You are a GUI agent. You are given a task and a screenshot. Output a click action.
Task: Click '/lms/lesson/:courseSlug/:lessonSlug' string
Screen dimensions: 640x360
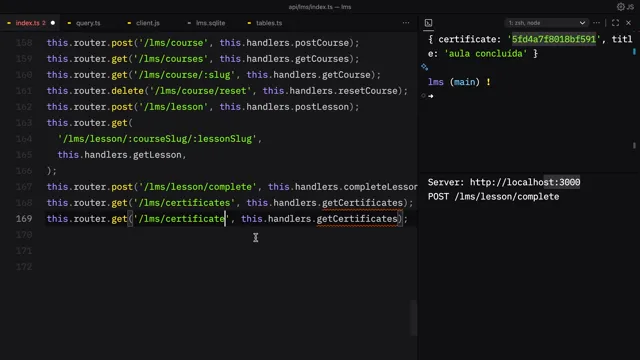[157, 139]
